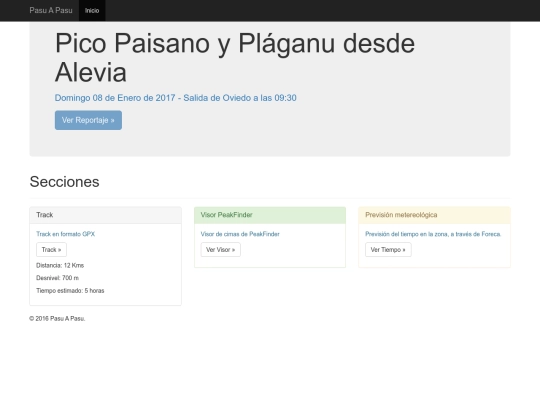Open the Inicio navigation tab
Image resolution: width=540 pixels, height=405 pixels.
point(92,11)
